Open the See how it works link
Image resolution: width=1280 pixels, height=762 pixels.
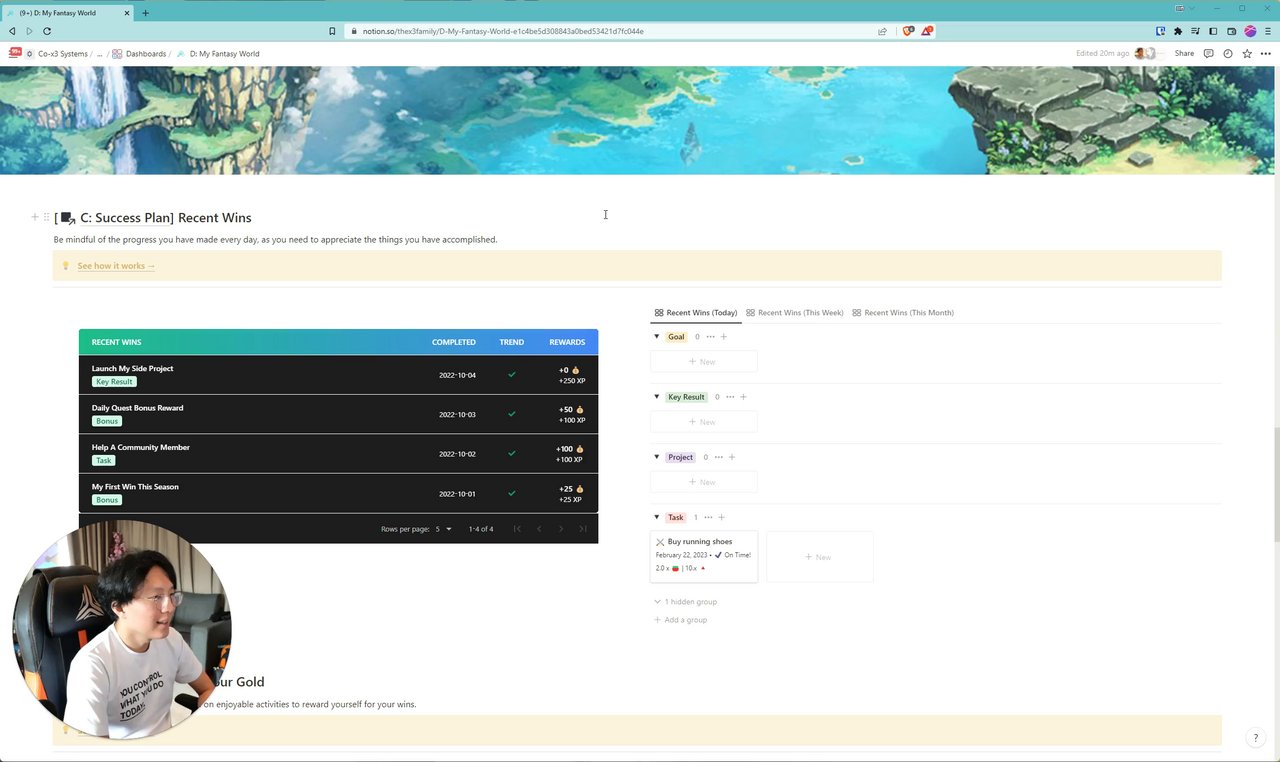tap(116, 266)
